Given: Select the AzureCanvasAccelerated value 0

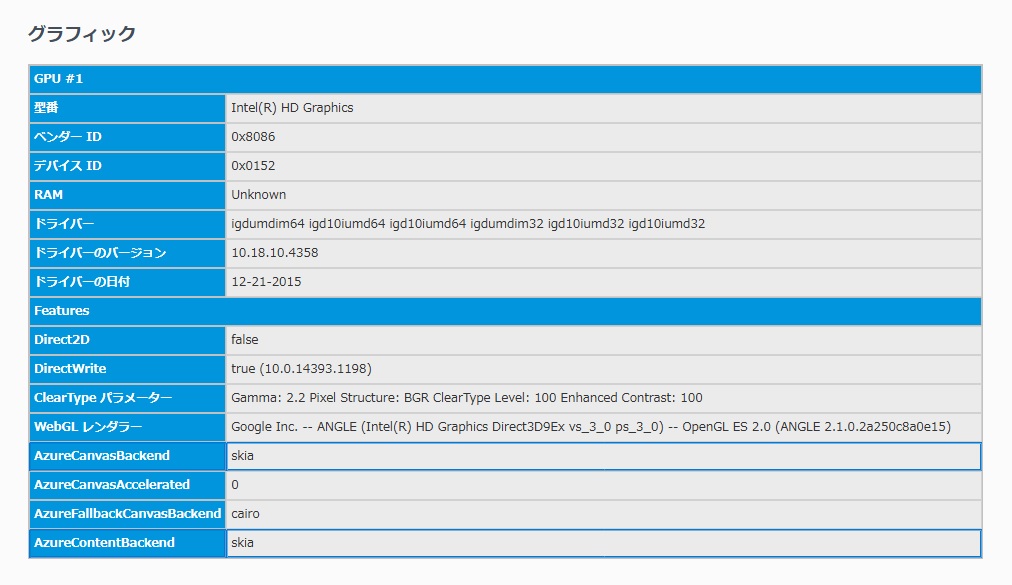Looking at the screenshot, I should pos(235,485).
